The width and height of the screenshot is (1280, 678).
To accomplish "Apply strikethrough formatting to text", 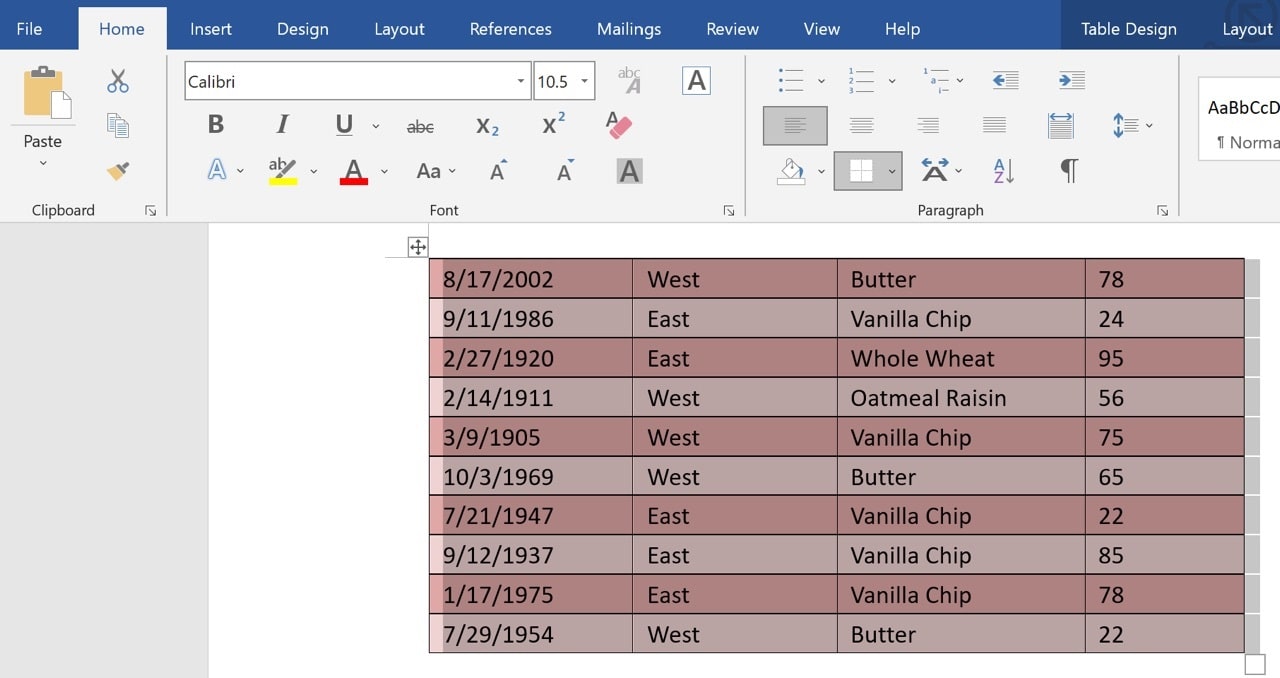I will (420, 125).
